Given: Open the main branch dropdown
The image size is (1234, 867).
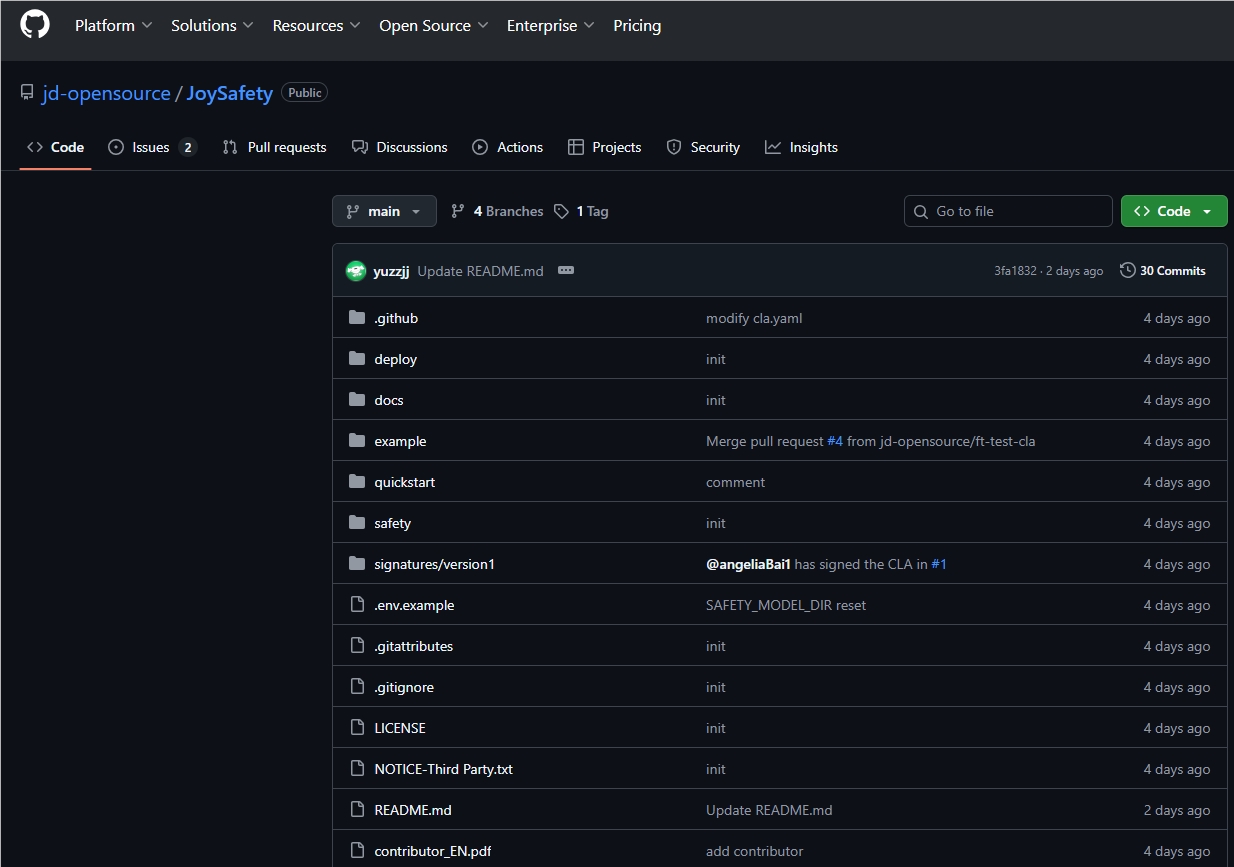Looking at the screenshot, I should click(x=384, y=211).
